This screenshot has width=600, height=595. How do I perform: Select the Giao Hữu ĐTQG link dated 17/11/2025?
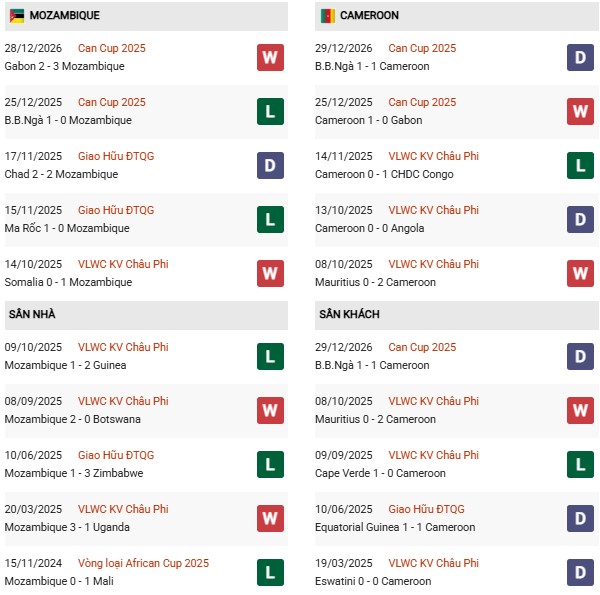point(116,156)
